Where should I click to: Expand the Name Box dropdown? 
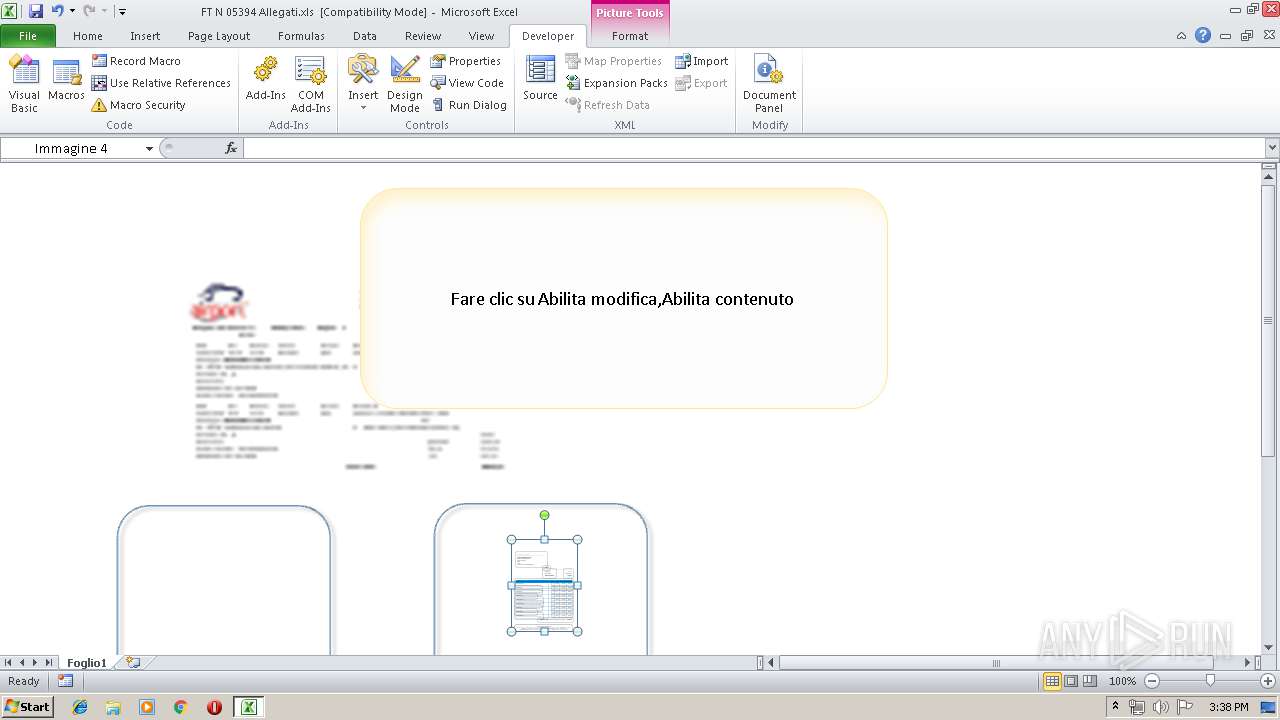point(149,148)
